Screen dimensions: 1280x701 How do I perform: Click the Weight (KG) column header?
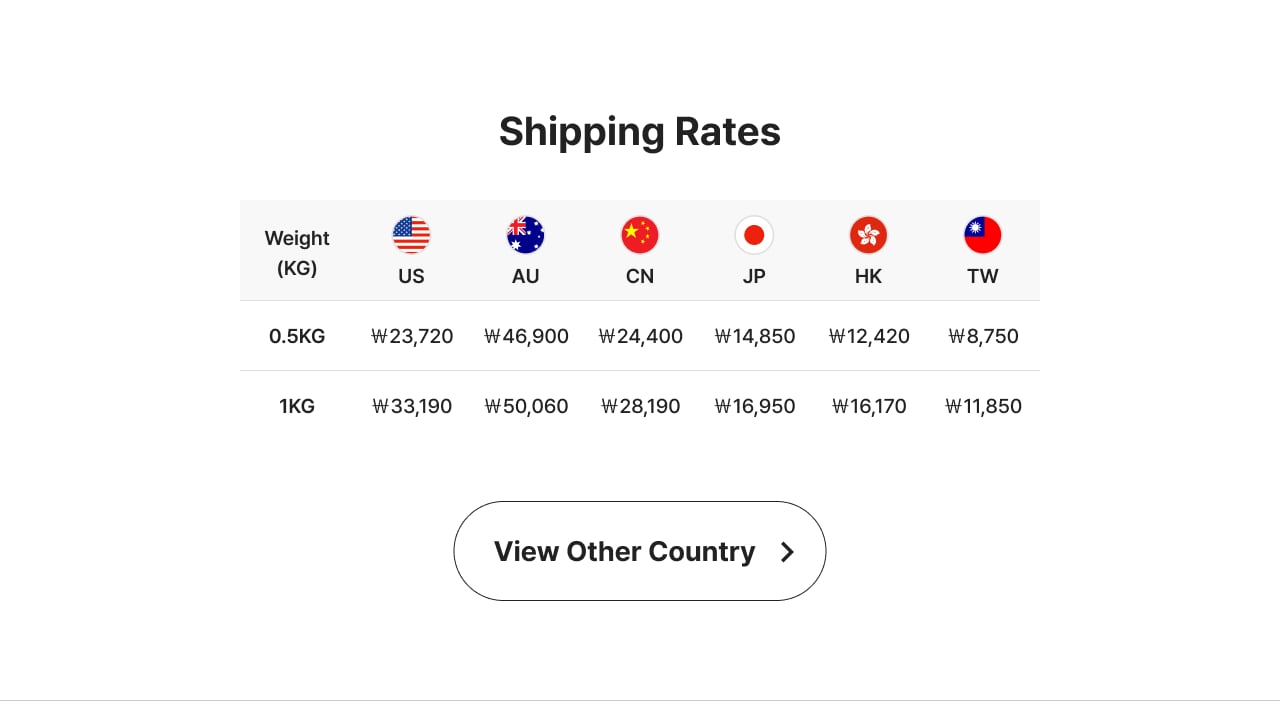pos(297,252)
